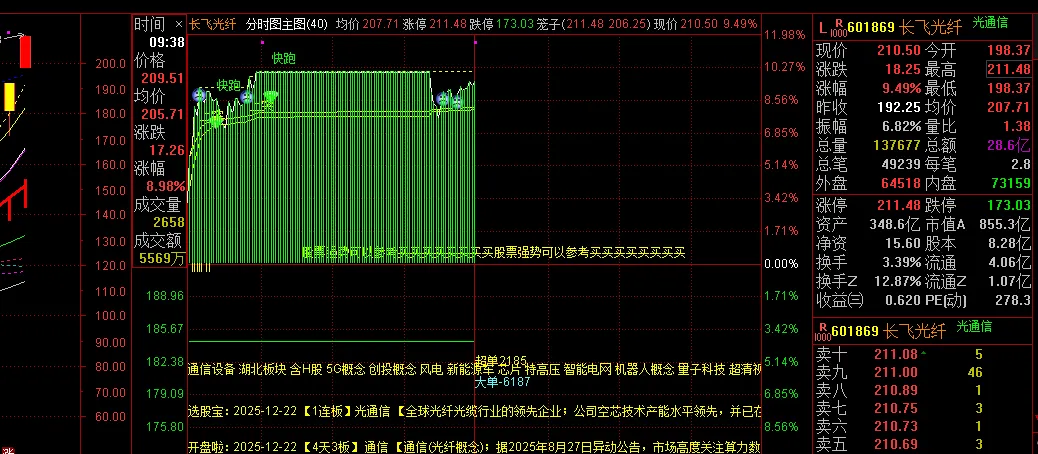
Task: Open the 特高压 concept tag
Action: point(542,369)
